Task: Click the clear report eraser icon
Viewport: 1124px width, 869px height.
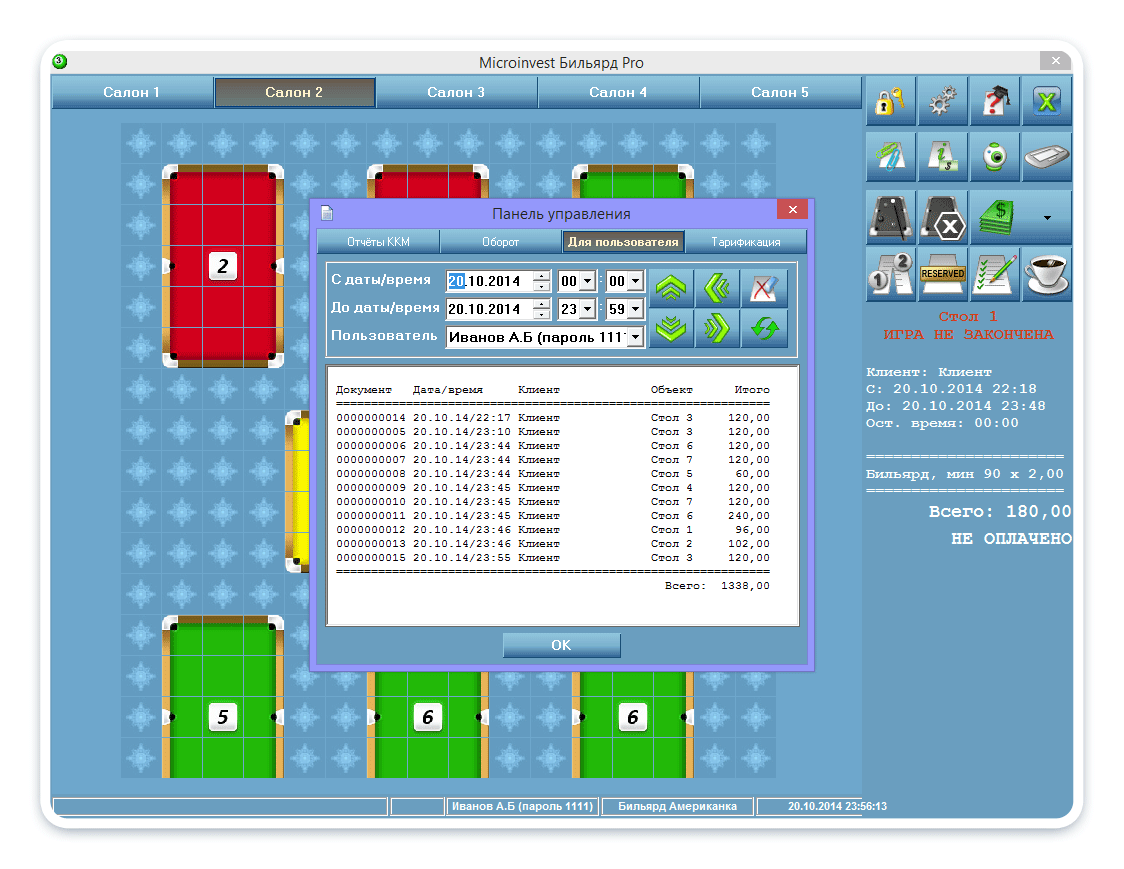Action: click(764, 288)
